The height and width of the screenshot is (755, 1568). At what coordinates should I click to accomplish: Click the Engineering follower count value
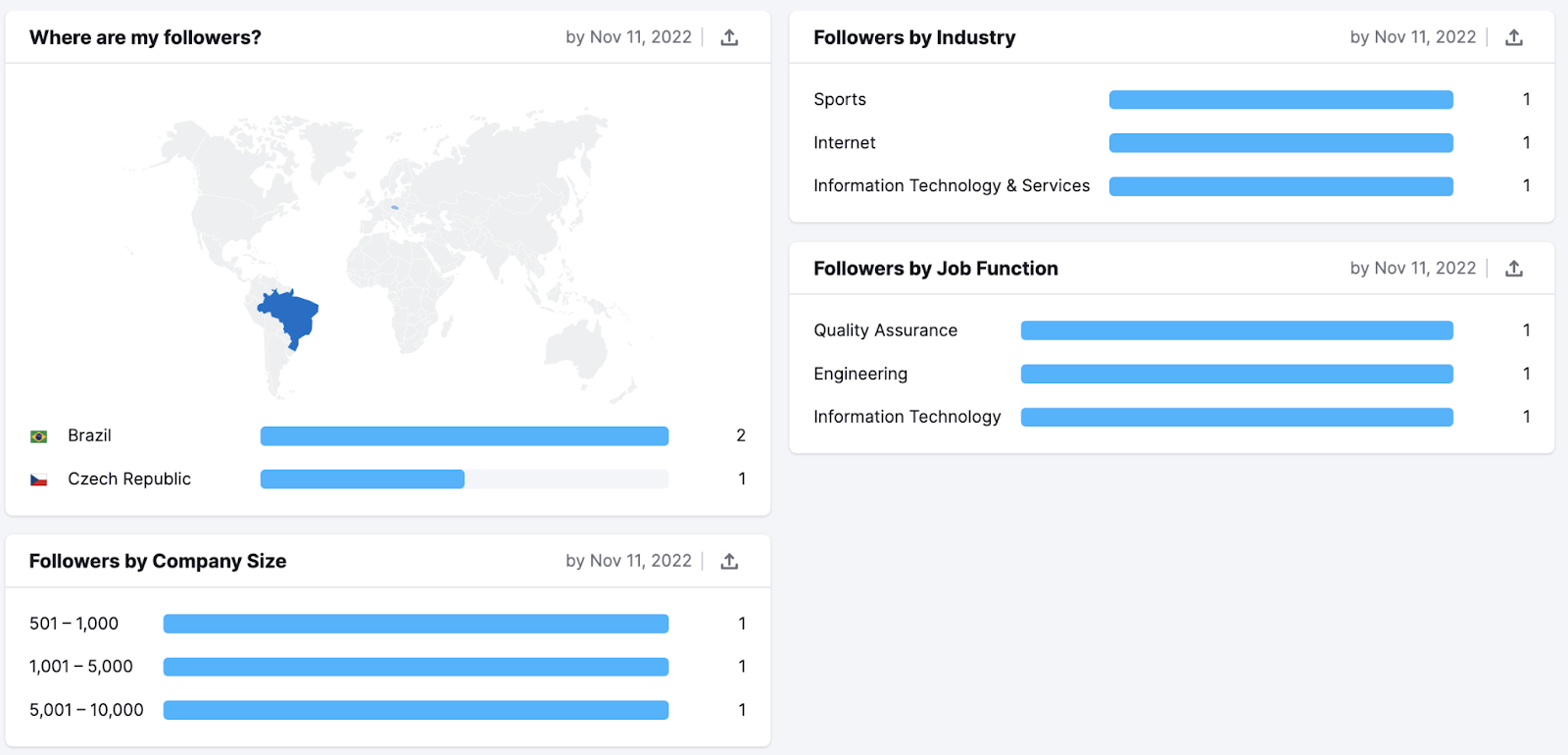tap(1526, 374)
